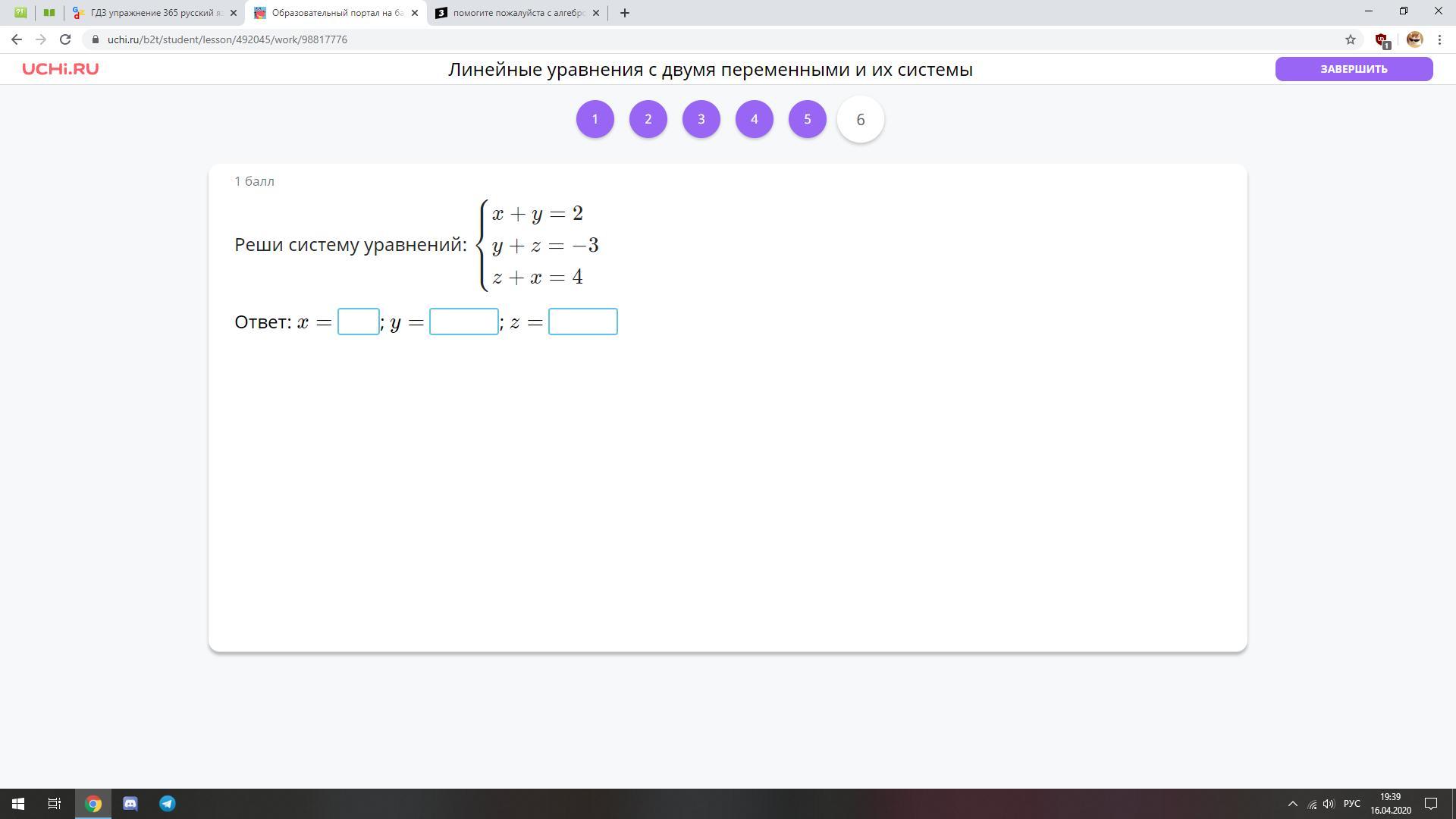The height and width of the screenshot is (819, 1456).
Task: Select current question 6 circle
Action: [x=860, y=119]
